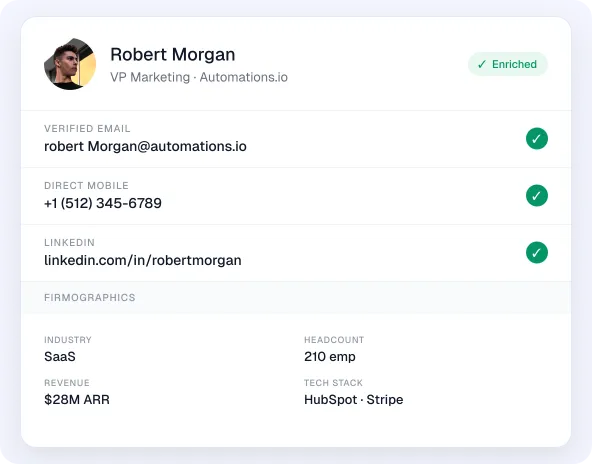592x464 pixels.
Task: Click the Tech Stack field label
Action: [x=333, y=383]
